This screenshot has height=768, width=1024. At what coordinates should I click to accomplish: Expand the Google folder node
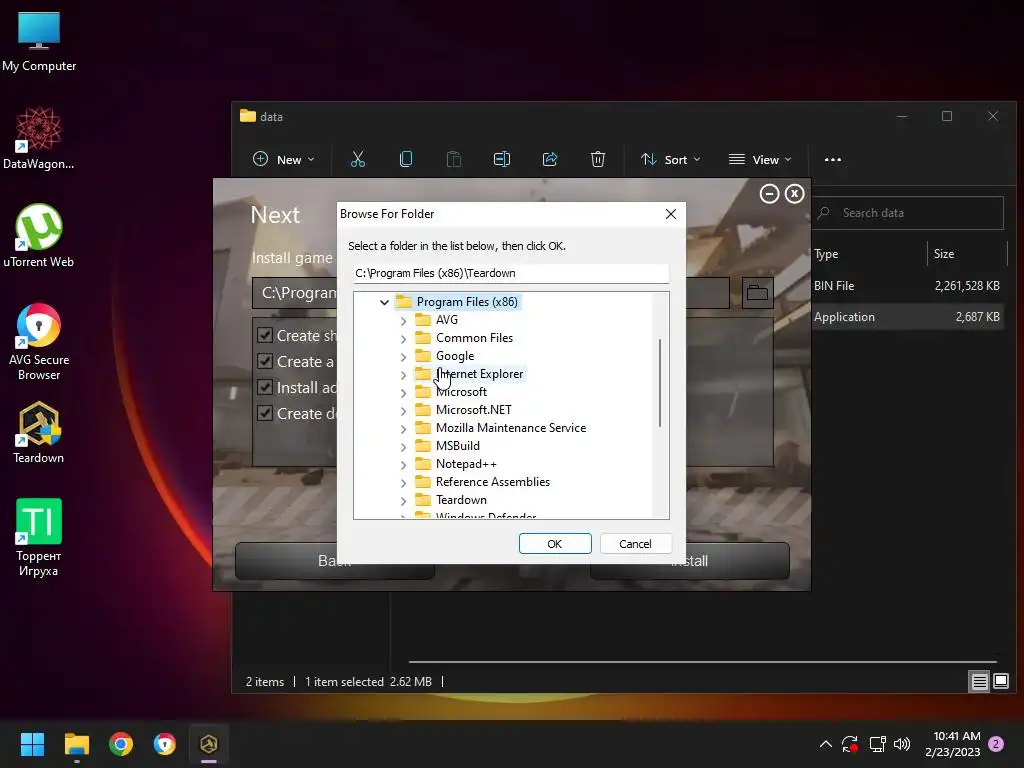403,357
